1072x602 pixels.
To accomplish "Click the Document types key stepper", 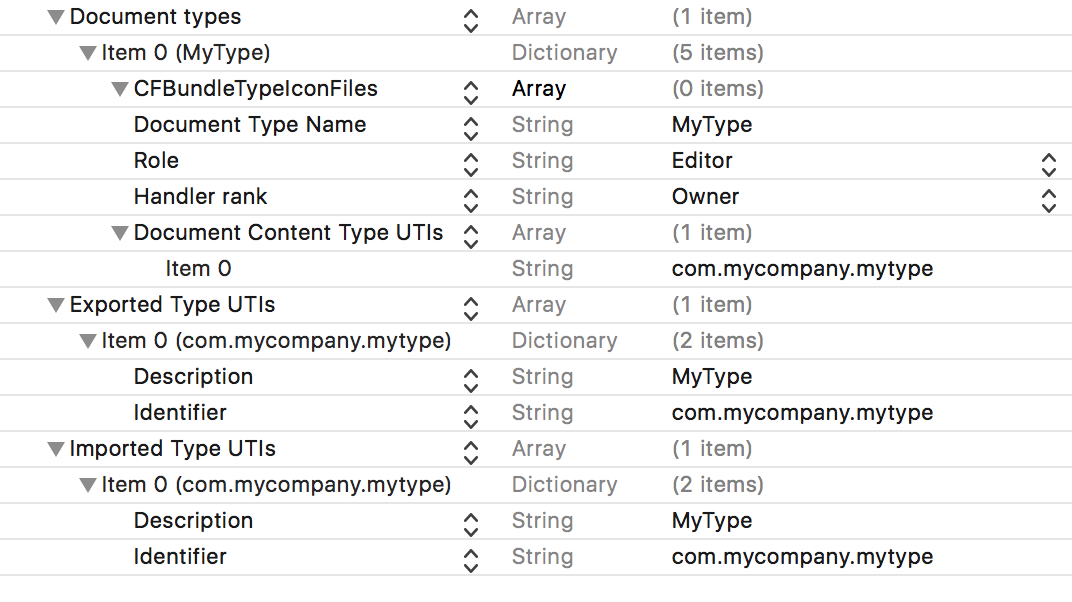I will pos(471,18).
